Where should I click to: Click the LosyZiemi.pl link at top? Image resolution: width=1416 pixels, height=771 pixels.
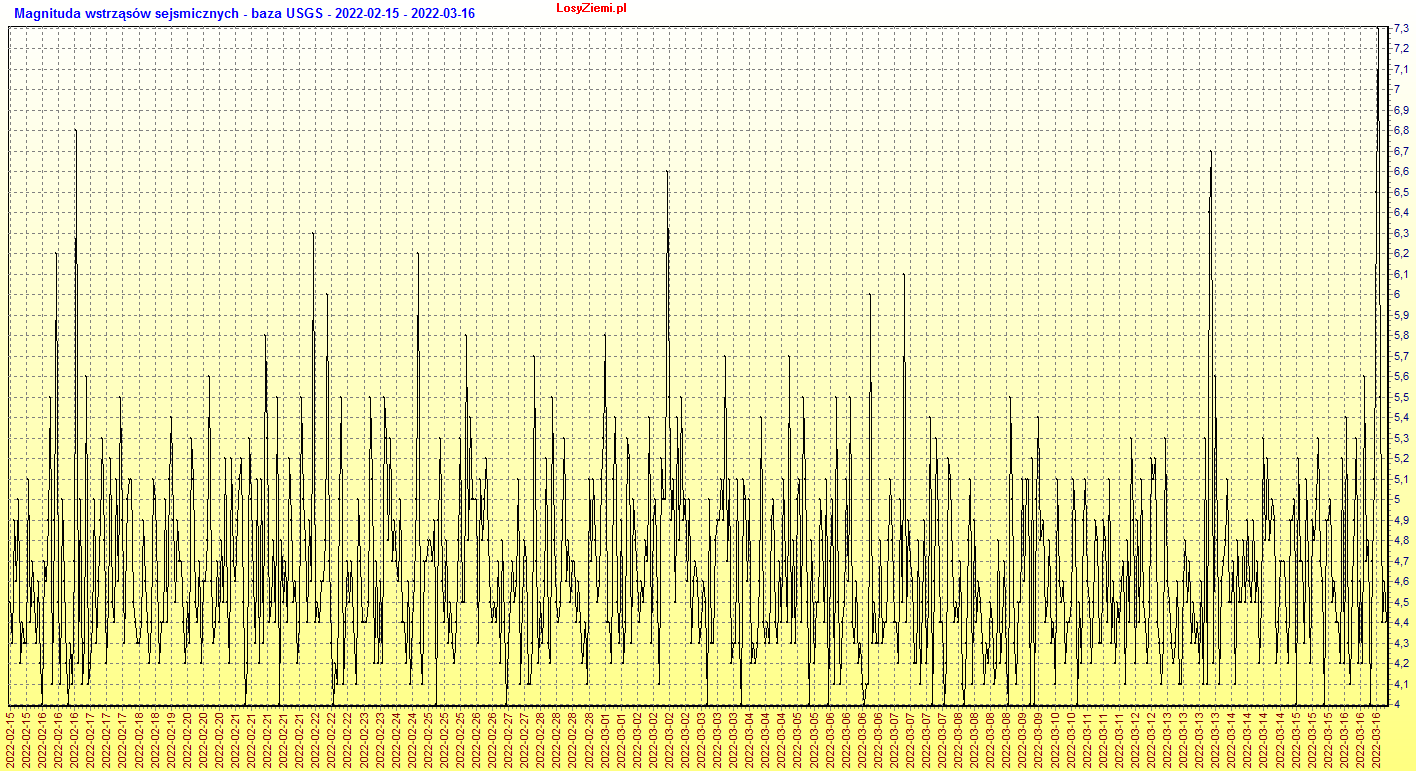[591, 8]
